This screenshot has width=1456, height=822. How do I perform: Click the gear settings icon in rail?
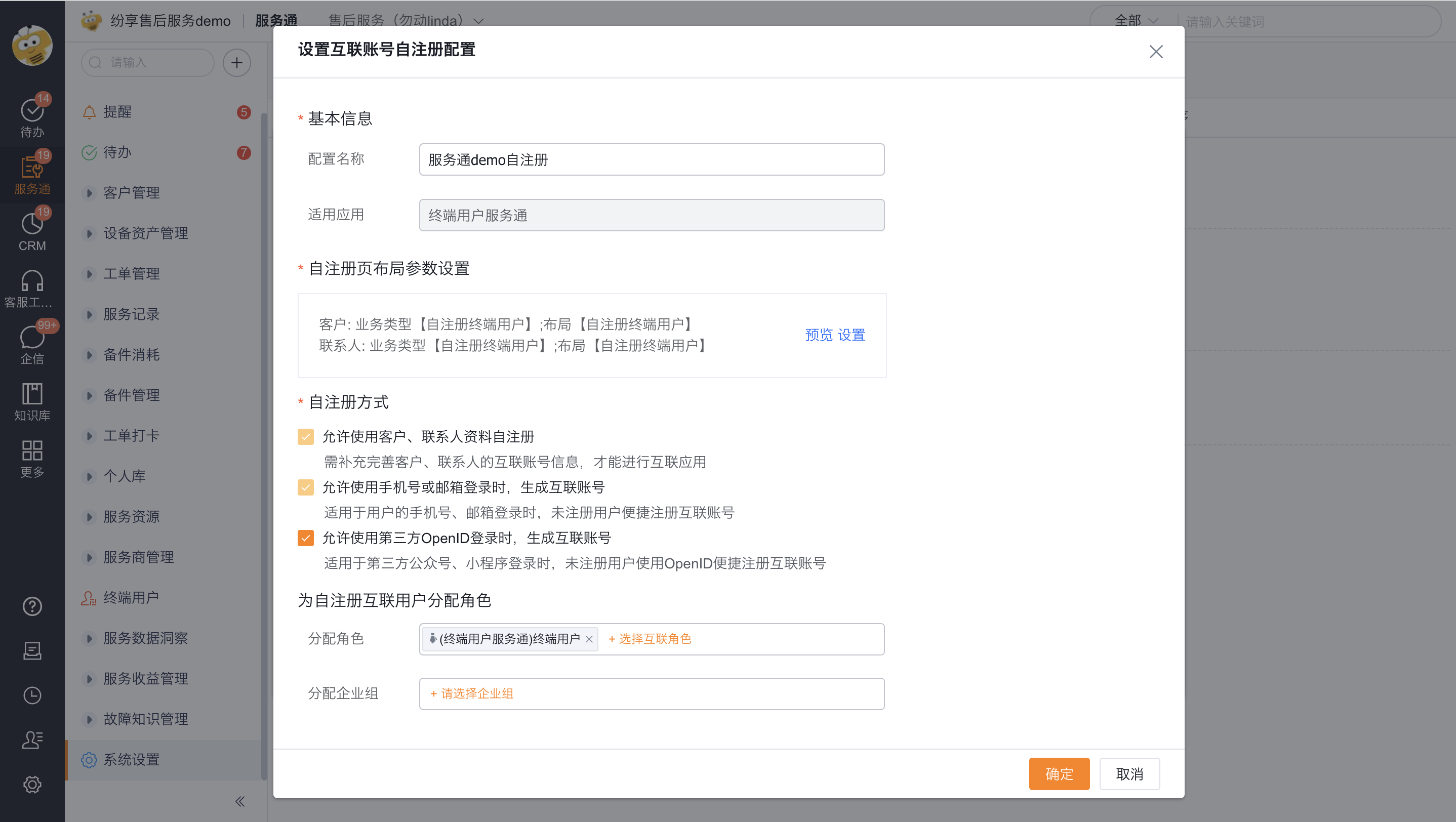[x=32, y=785]
